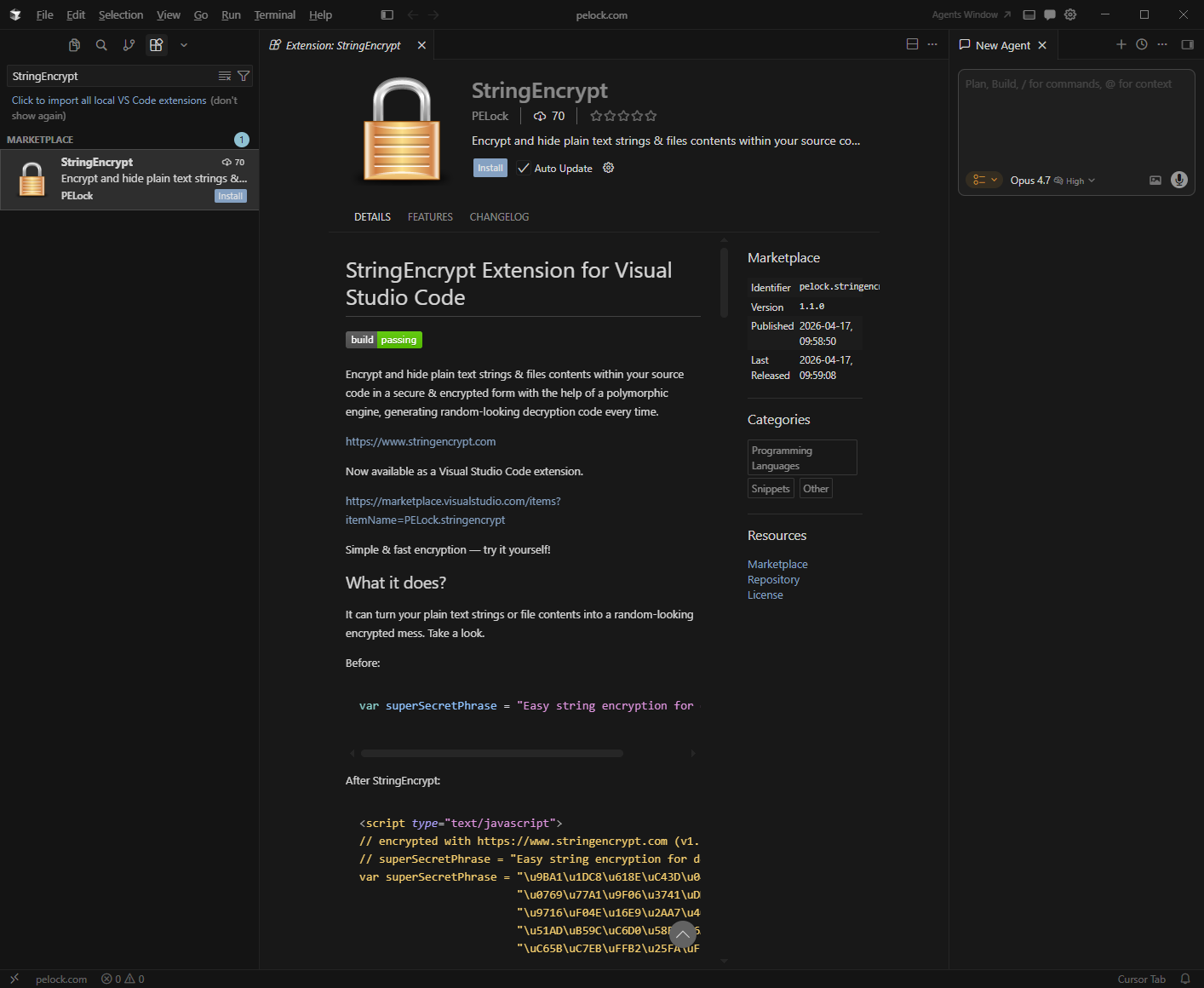Open the Explorer files view icon
Screen dimensions: 1204x988
point(74,45)
